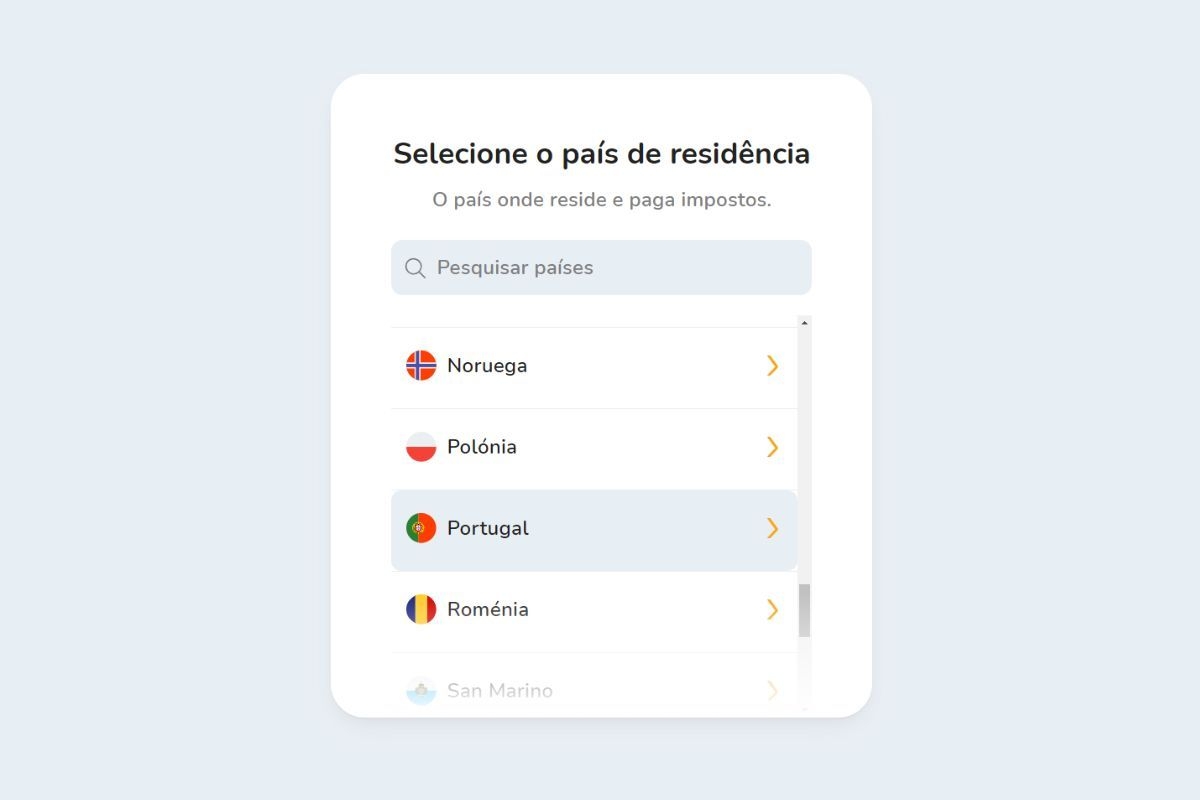Click the chevron next to Noruega
The width and height of the screenshot is (1200, 800).
click(772, 365)
